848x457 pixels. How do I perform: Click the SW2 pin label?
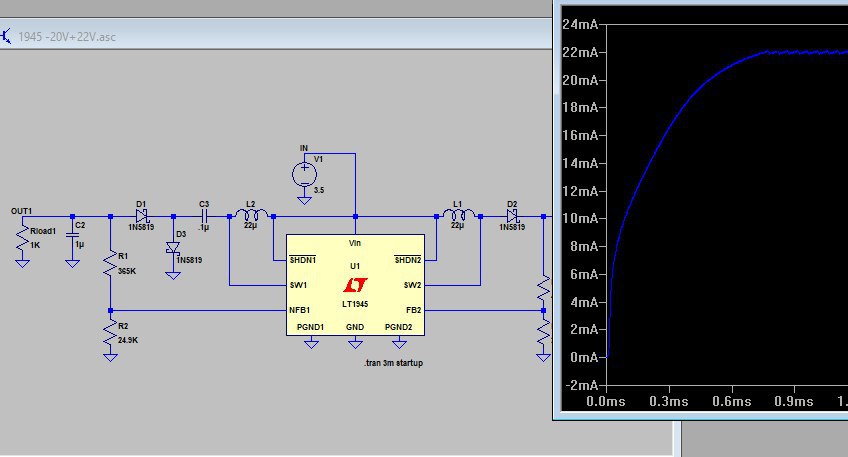(412, 285)
